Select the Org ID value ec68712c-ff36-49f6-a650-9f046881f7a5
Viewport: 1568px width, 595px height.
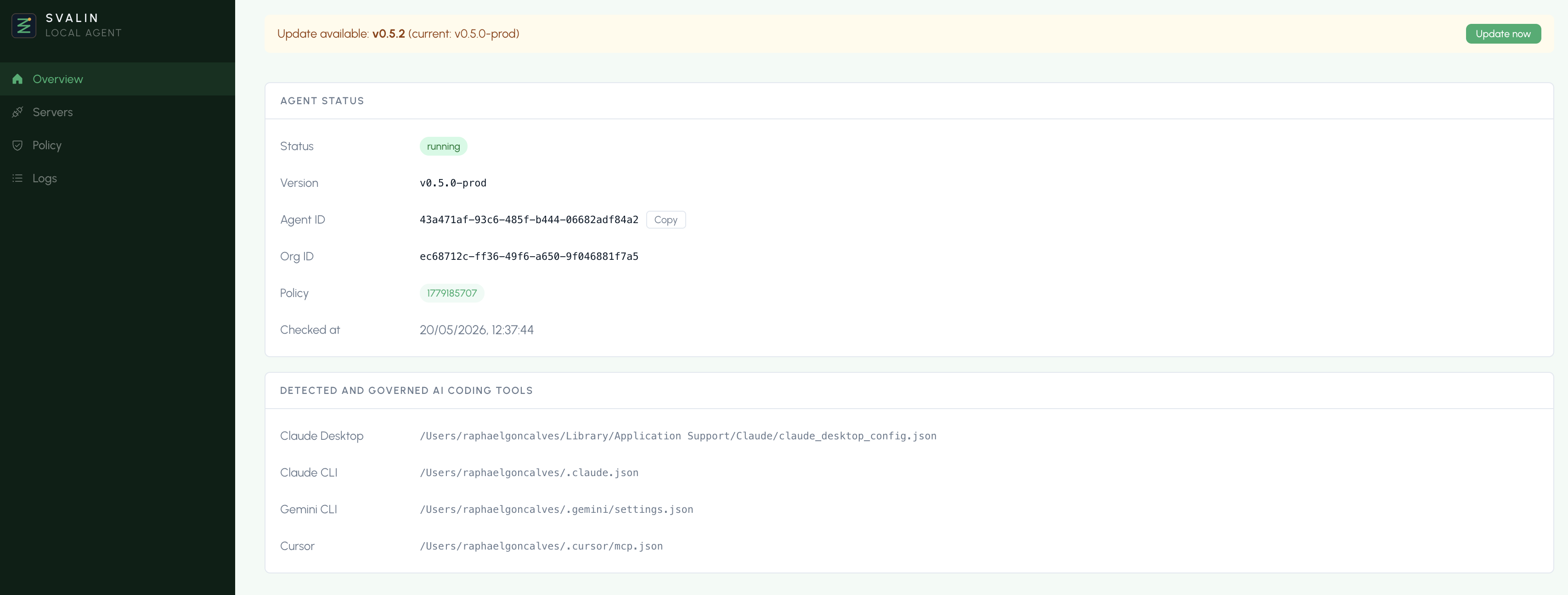tap(529, 257)
